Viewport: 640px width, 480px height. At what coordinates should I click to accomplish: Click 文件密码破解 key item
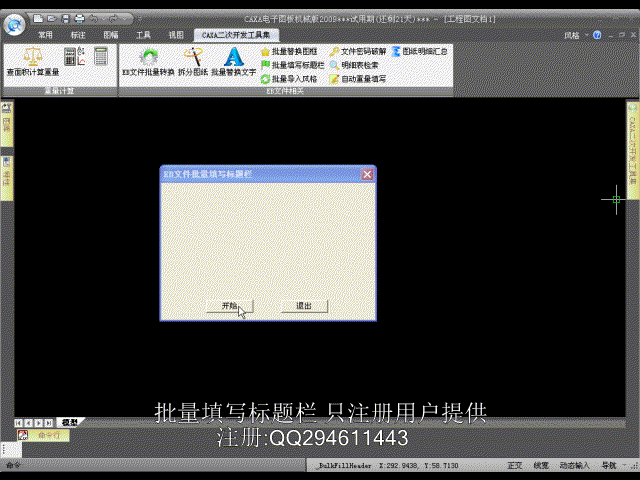tap(358, 51)
